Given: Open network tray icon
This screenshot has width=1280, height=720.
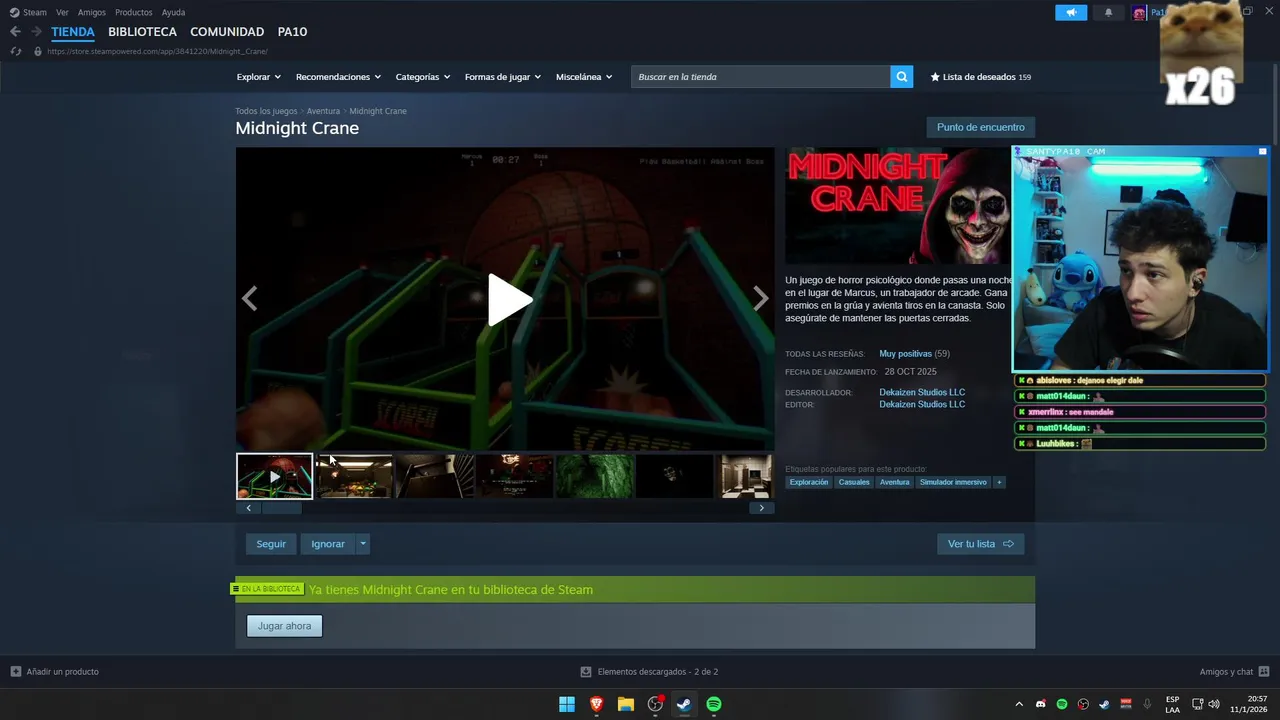Looking at the screenshot, I should [x=1197, y=704].
